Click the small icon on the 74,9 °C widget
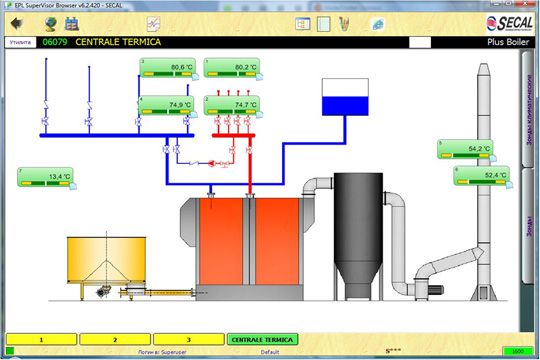 pyautogui.click(x=194, y=114)
